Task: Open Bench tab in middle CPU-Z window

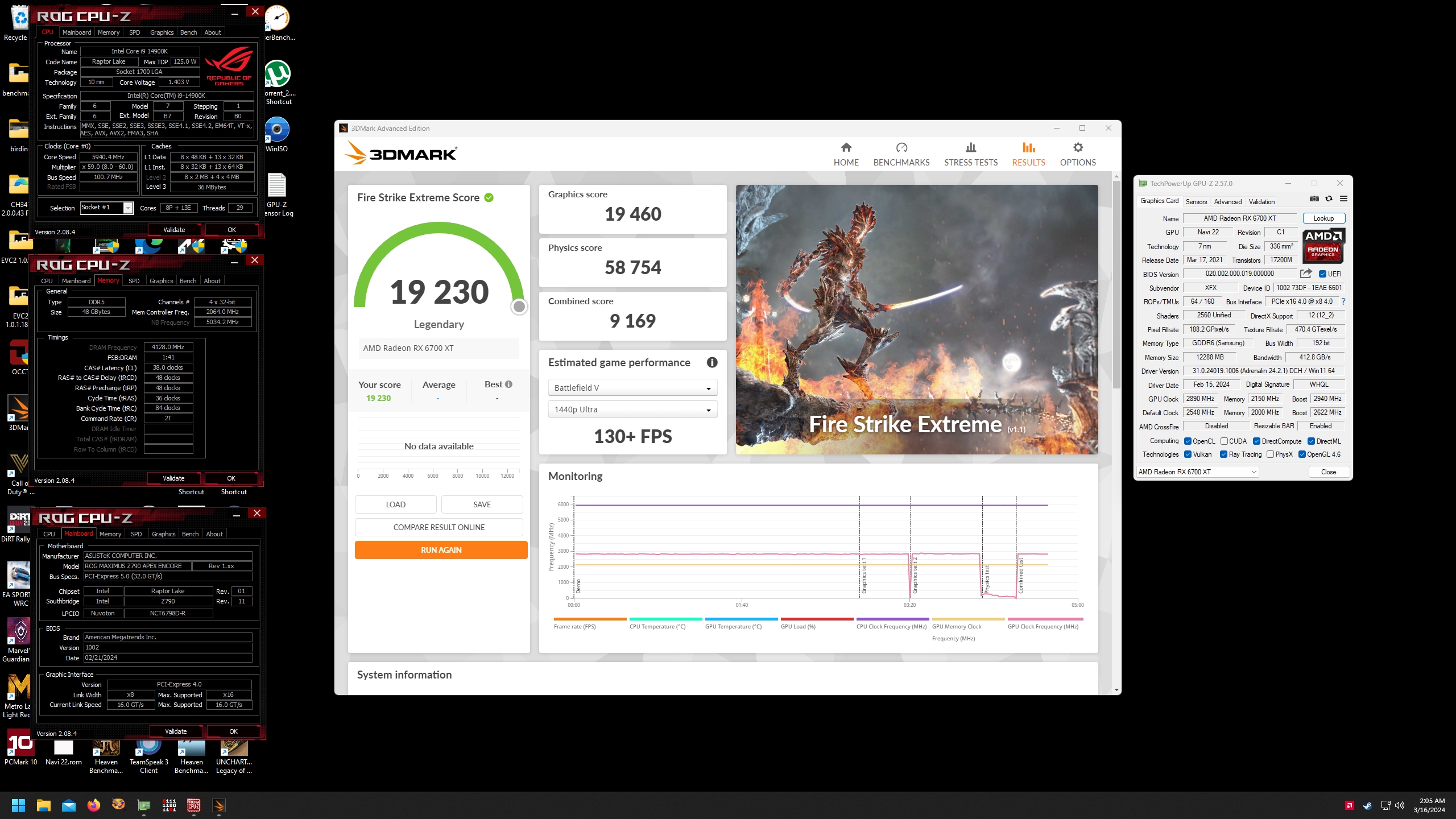Action: 188,281
